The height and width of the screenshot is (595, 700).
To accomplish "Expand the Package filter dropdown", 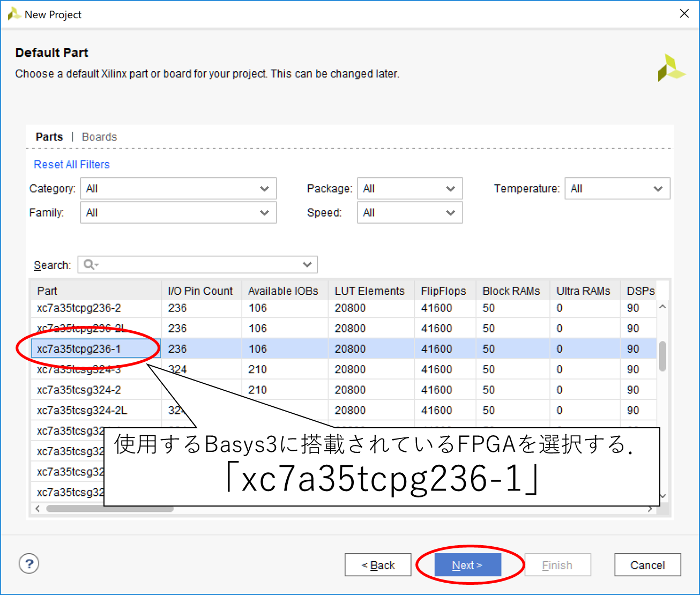I will (x=410, y=188).
